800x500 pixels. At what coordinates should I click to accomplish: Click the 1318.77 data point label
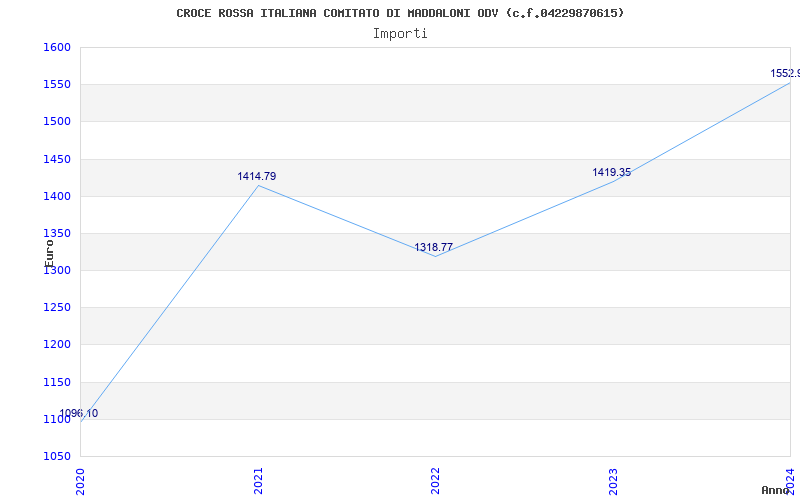point(433,247)
